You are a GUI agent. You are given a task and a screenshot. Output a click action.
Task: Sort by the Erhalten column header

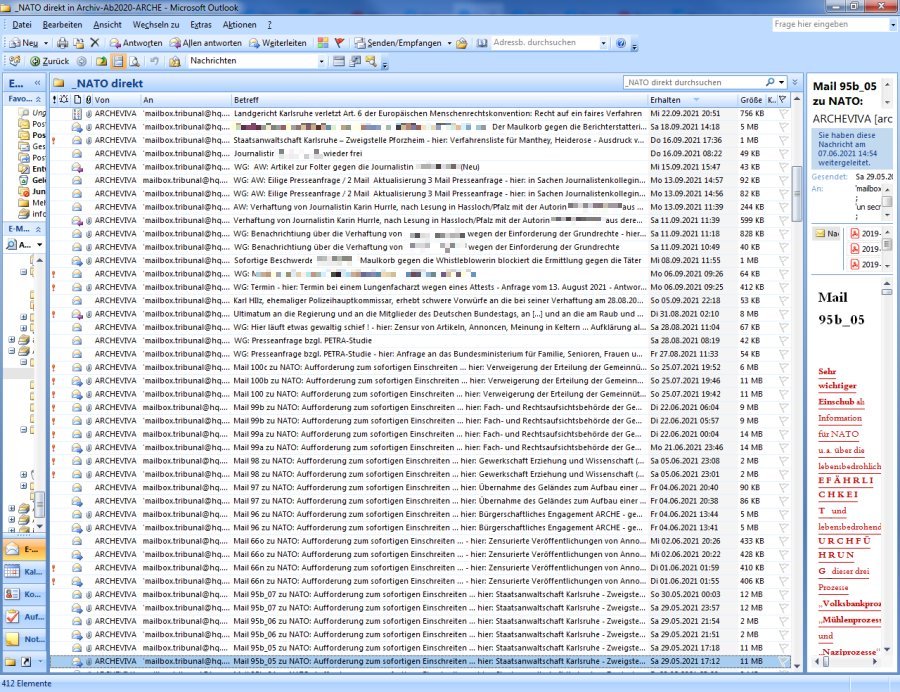(691, 100)
